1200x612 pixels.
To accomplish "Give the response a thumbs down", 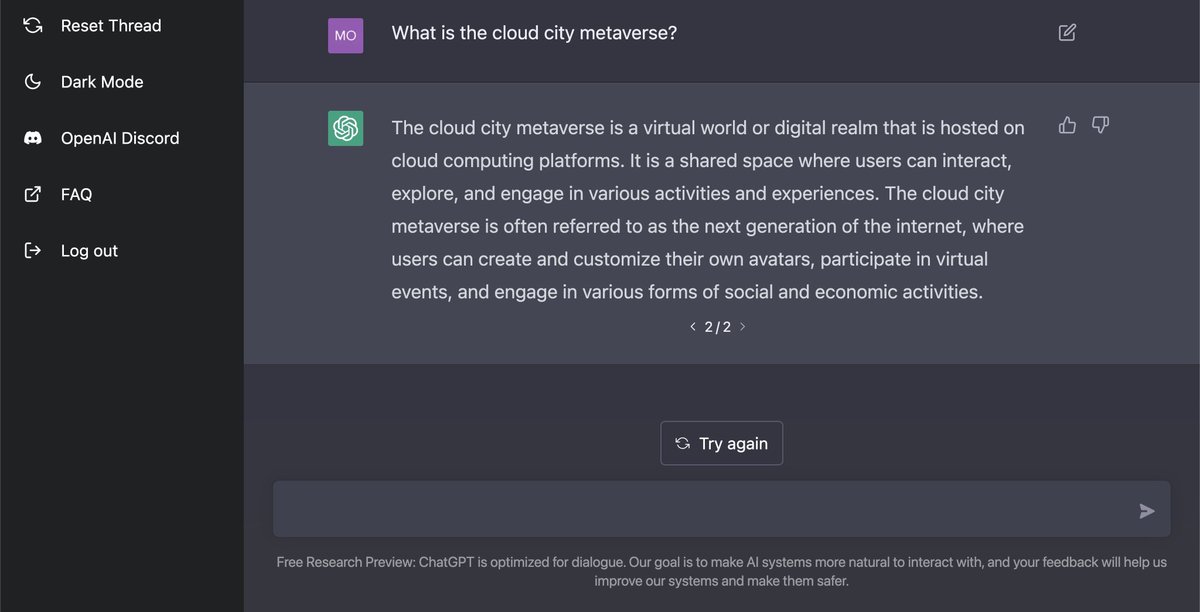I will coord(1100,124).
